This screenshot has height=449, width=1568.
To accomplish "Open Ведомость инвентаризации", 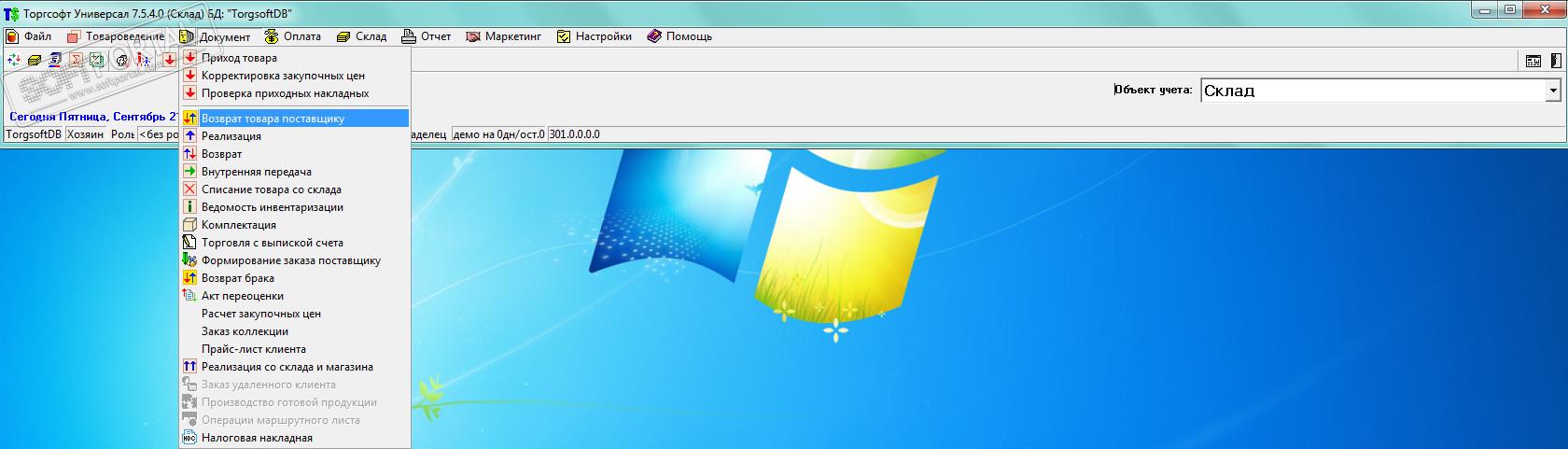I will coord(295,207).
